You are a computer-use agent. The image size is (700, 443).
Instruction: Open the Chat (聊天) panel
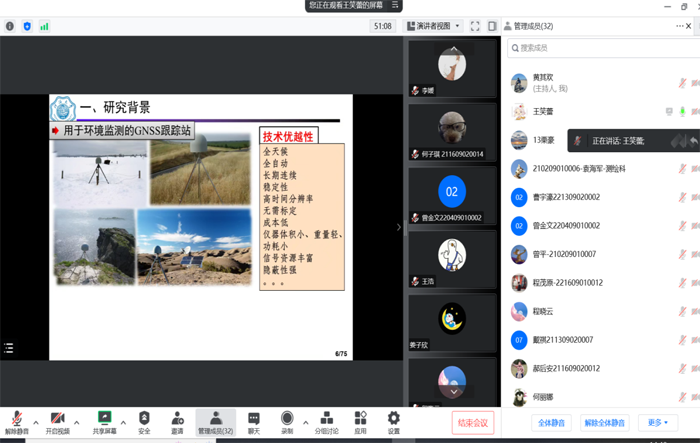[x=254, y=422]
